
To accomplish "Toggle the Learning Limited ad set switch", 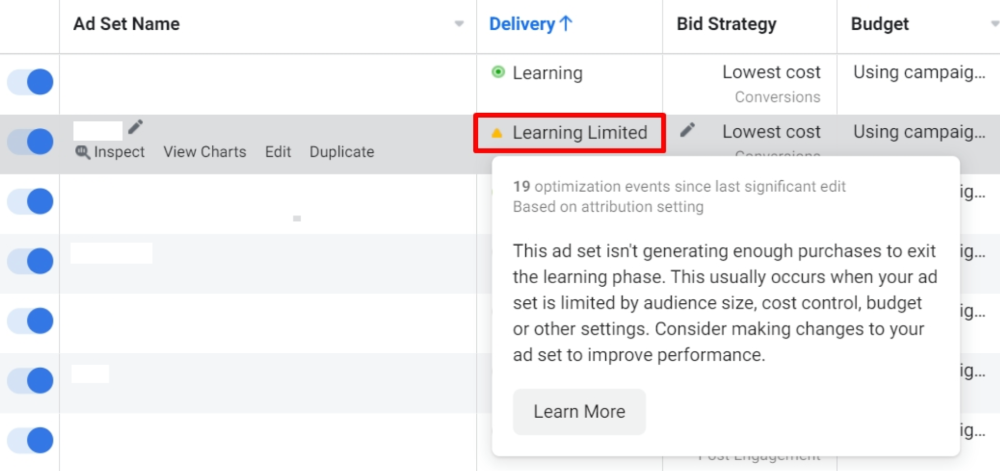I will coord(30,142).
